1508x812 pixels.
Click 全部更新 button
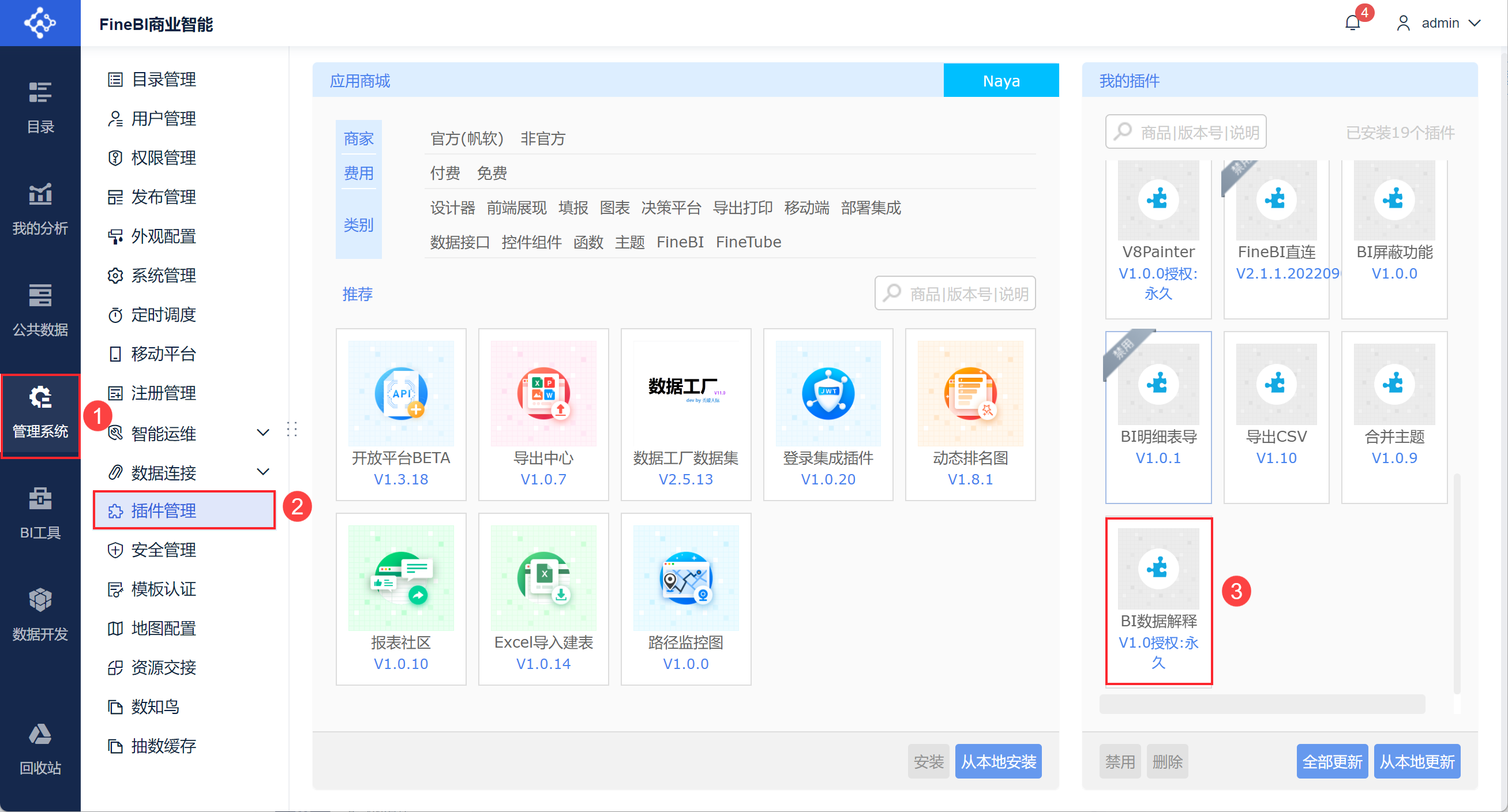click(x=1331, y=761)
